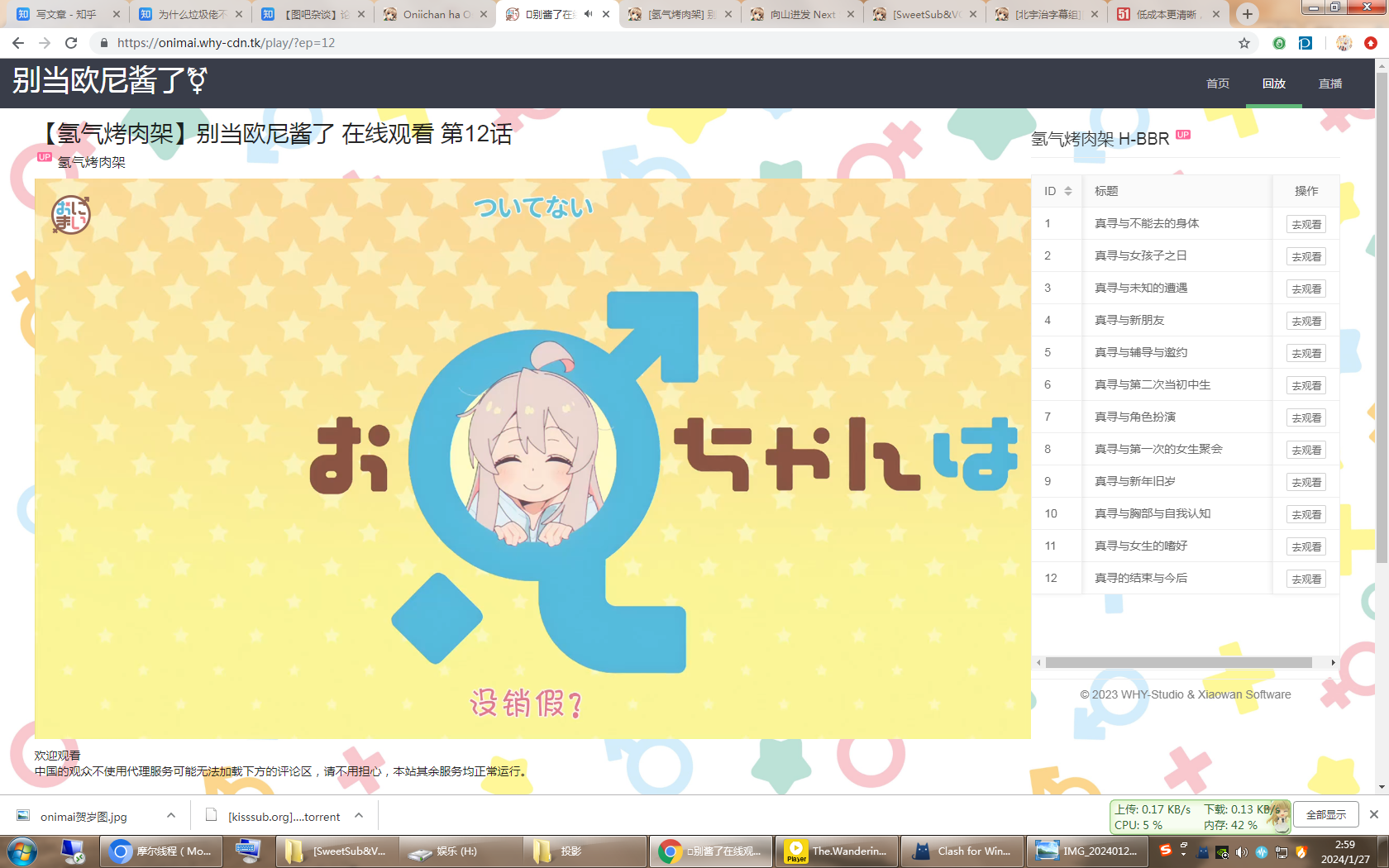Open the network connection tray icon
This screenshot has height=868, width=1389.
tap(1281, 851)
